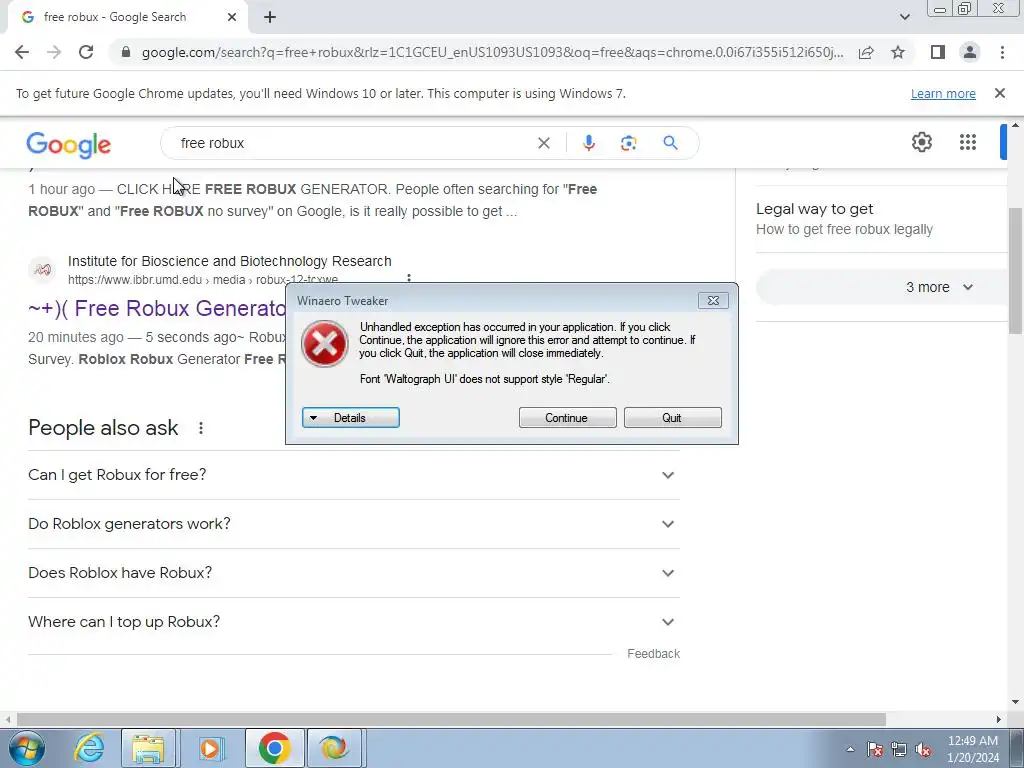Open network tray icon

coord(899,749)
